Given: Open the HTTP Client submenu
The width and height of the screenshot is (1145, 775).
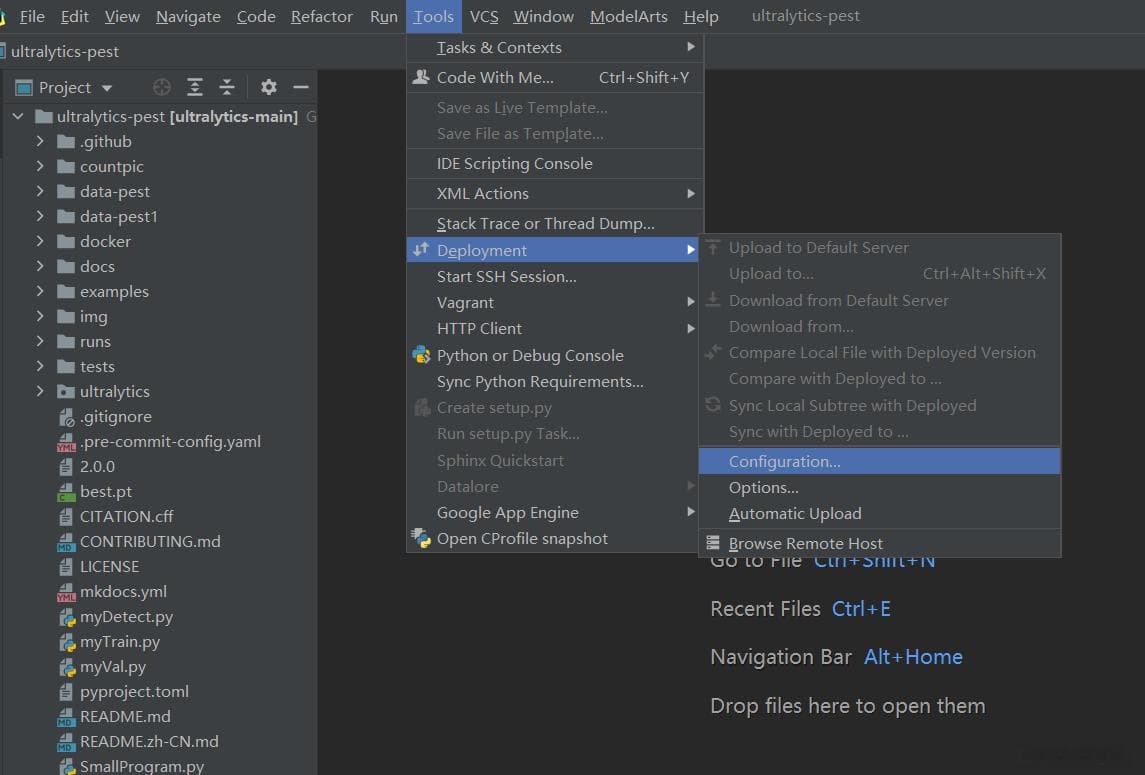Looking at the screenshot, I should [x=553, y=329].
